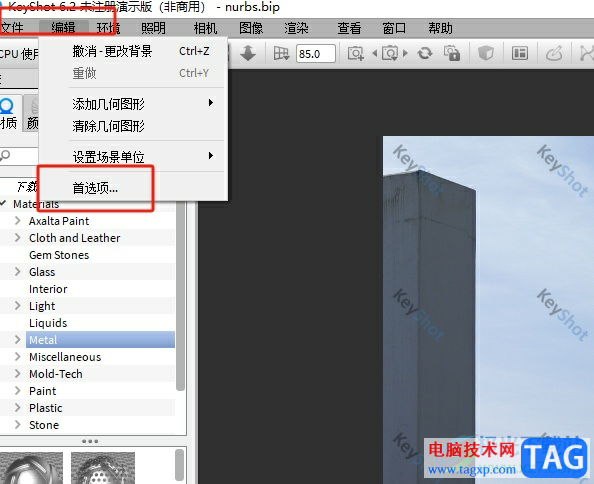Select Cloth and Leather category

tap(75, 238)
